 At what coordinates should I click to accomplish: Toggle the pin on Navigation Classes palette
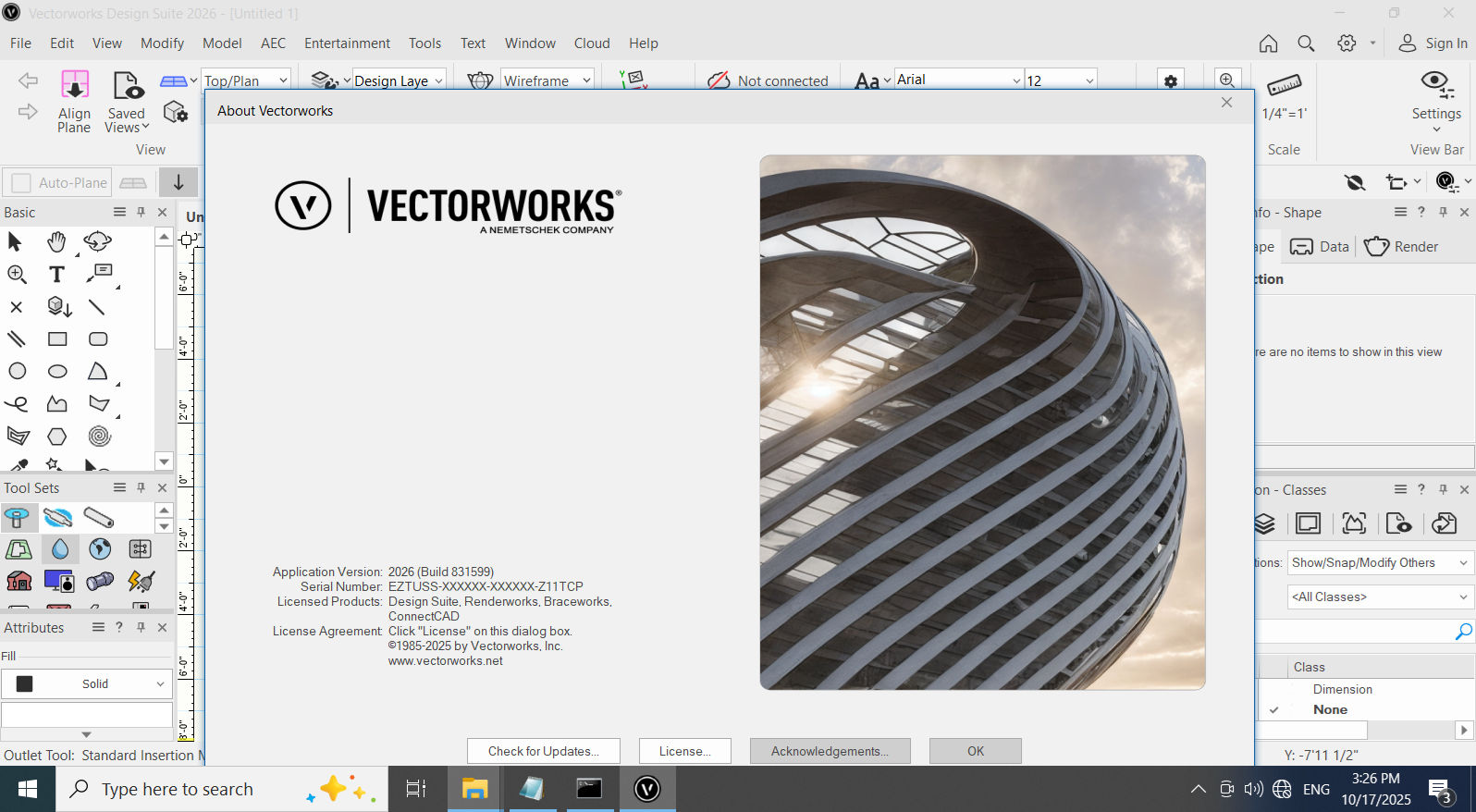coord(1443,489)
